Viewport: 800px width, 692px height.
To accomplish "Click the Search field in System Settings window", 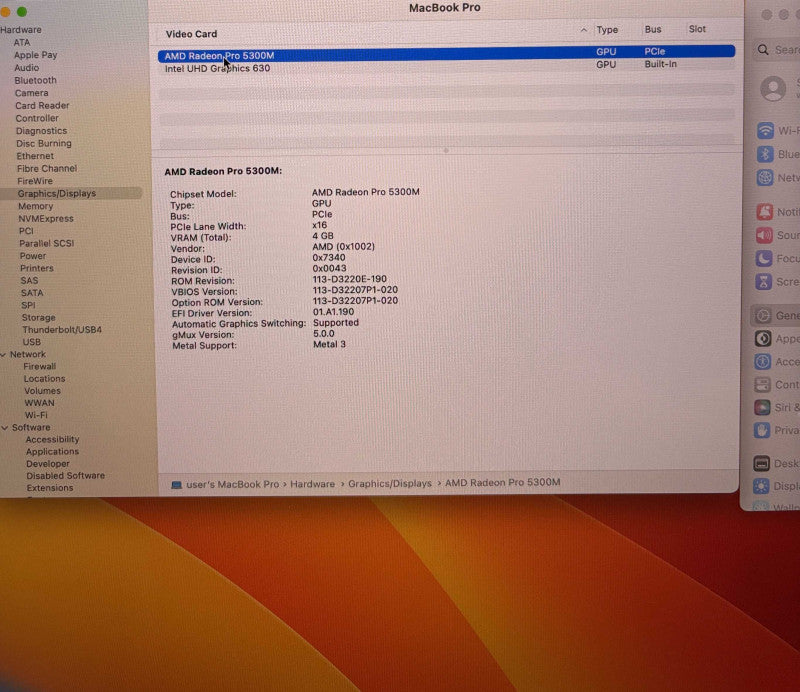I will pyautogui.click(x=777, y=50).
